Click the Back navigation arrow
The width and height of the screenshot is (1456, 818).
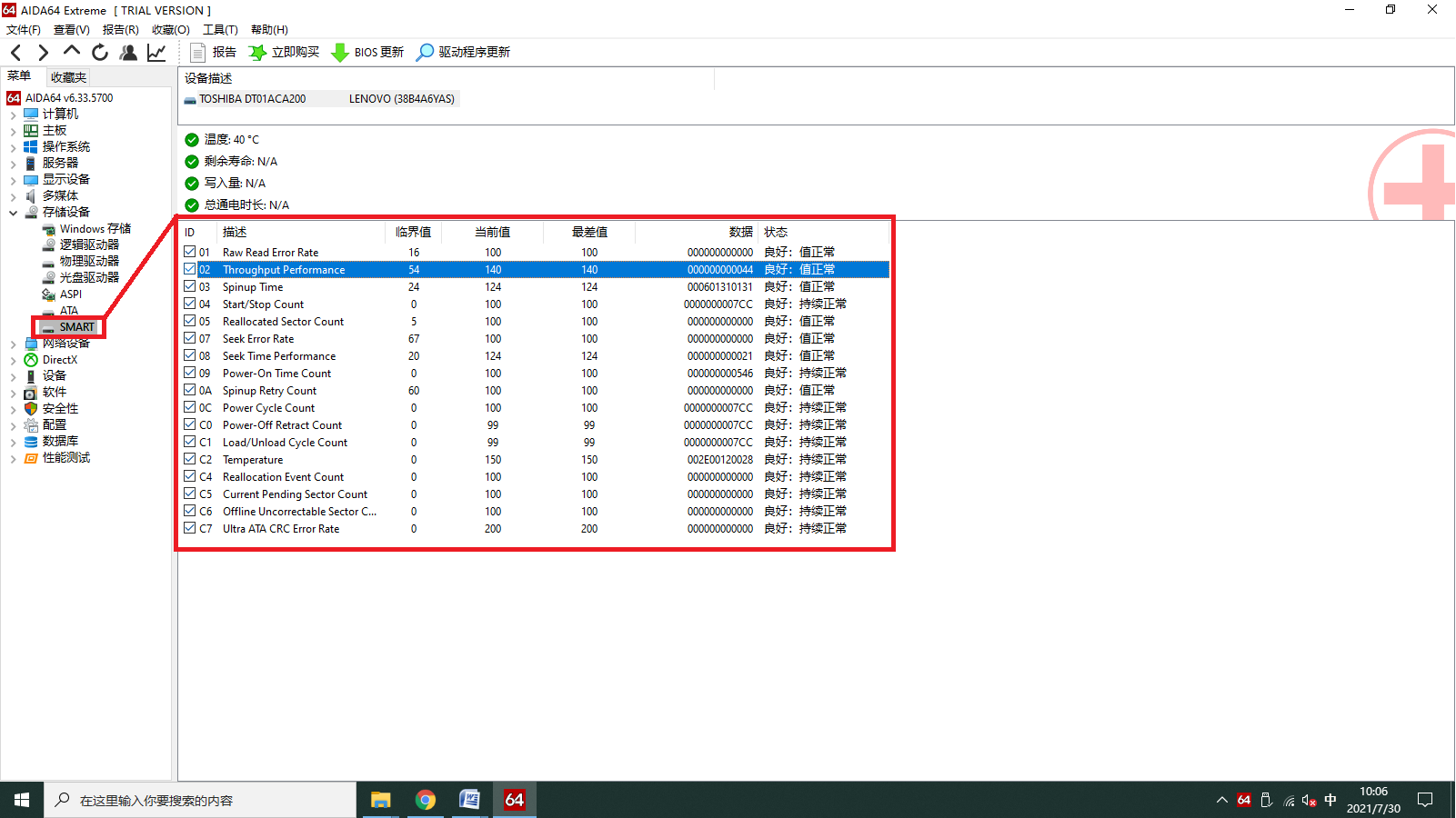15,53
